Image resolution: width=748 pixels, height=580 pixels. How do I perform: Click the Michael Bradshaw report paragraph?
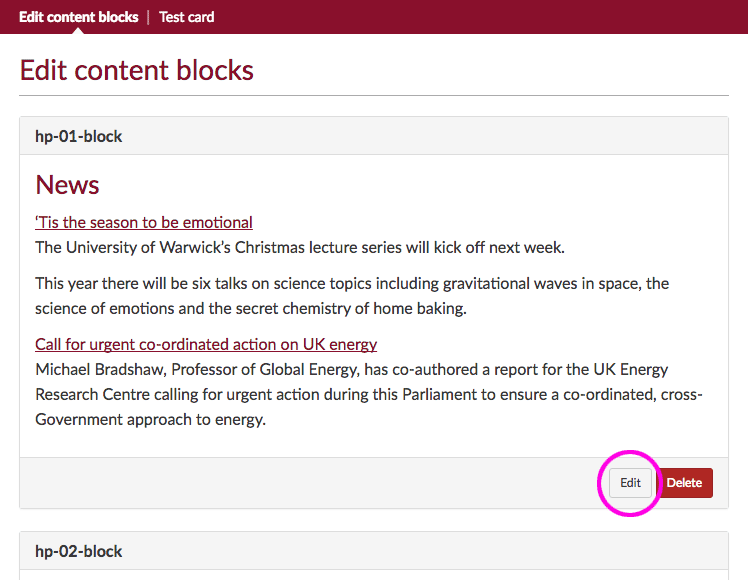tap(368, 394)
